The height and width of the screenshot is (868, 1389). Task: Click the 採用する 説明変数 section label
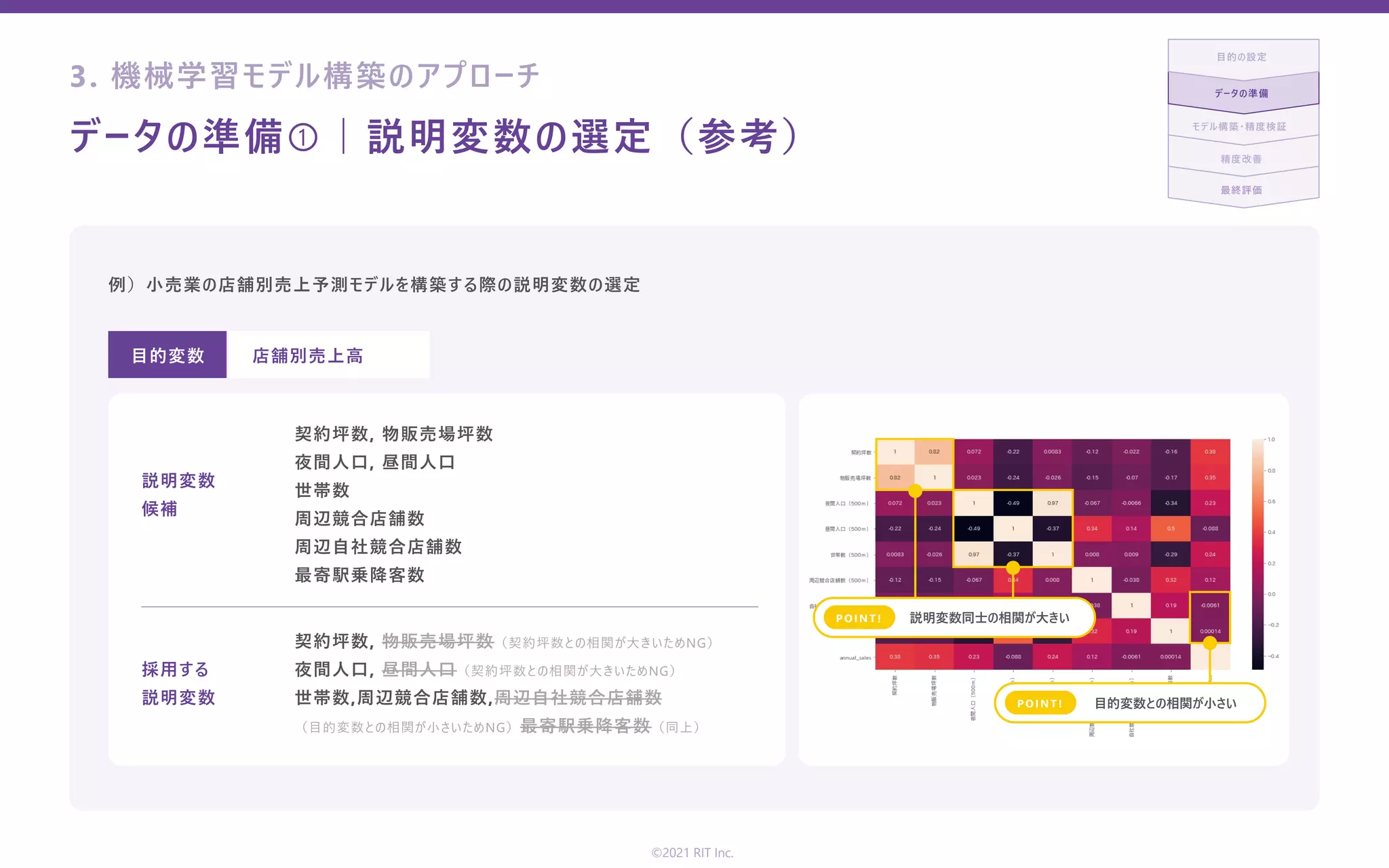click(178, 684)
